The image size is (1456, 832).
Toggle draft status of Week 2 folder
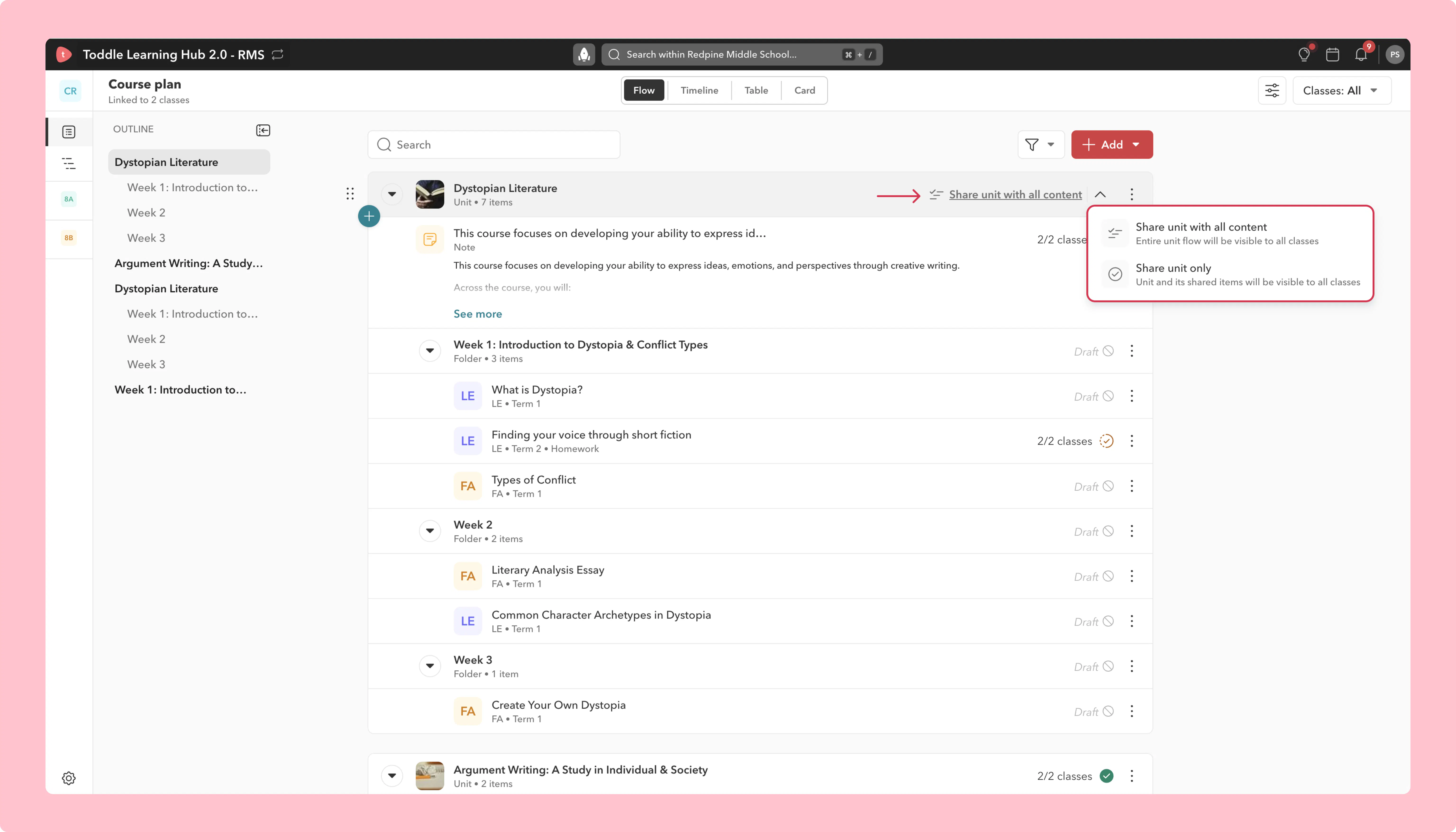pos(1108,531)
